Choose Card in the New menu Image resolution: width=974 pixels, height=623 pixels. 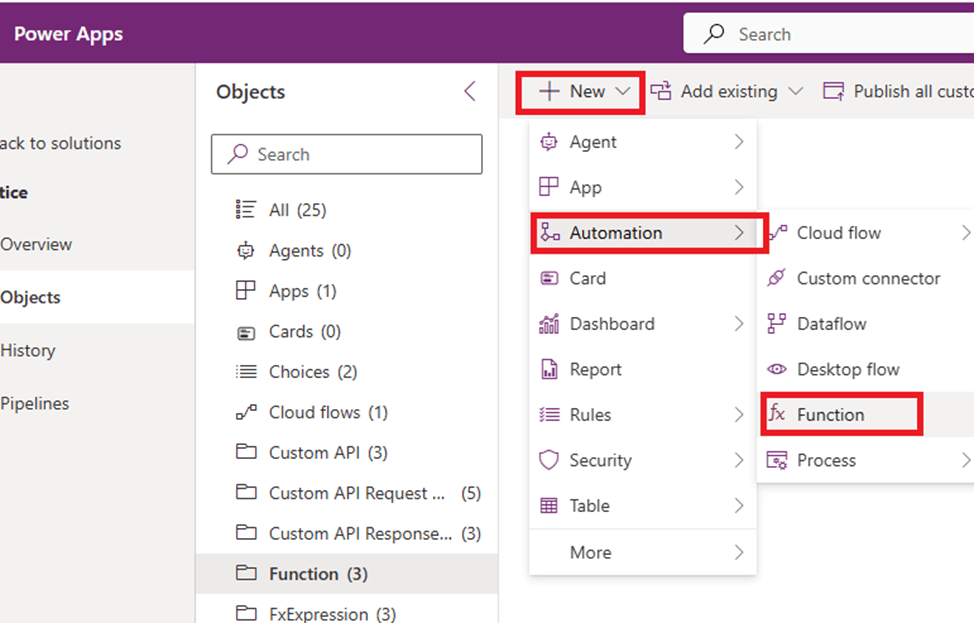[588, 279]
